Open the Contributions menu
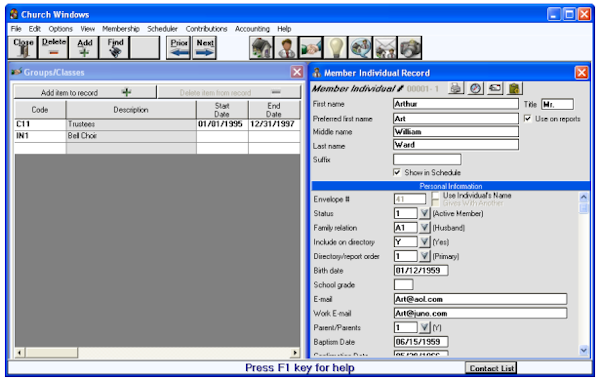Screen dimensions: 600x380 [206, 29]
